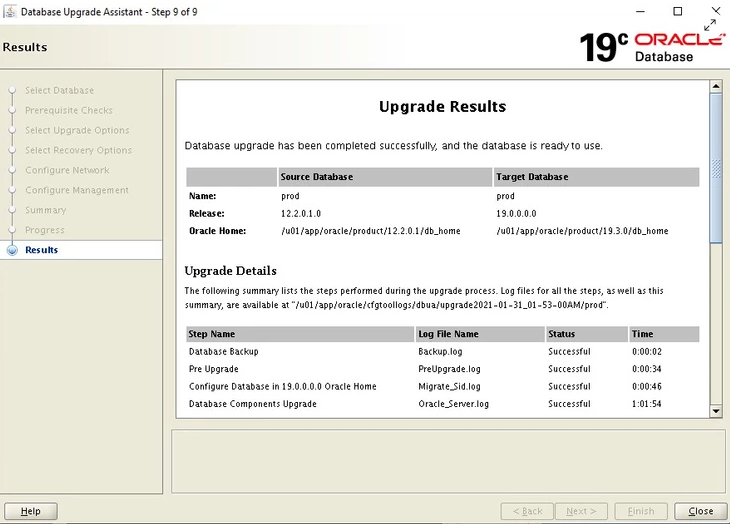Click the Close button at bottom
Screen dimensions: 730x525
click(x=701, y=511)
